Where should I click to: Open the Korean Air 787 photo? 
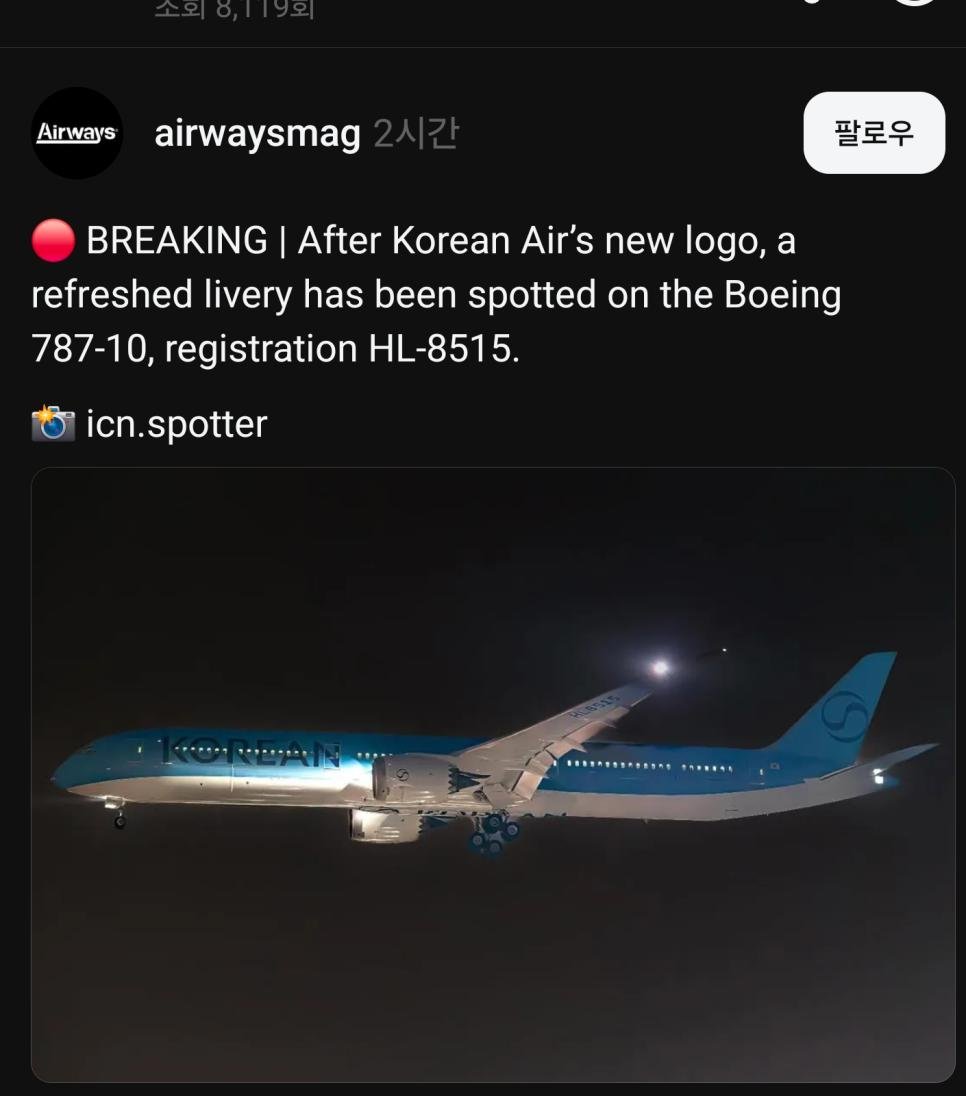tap(493, 774)
